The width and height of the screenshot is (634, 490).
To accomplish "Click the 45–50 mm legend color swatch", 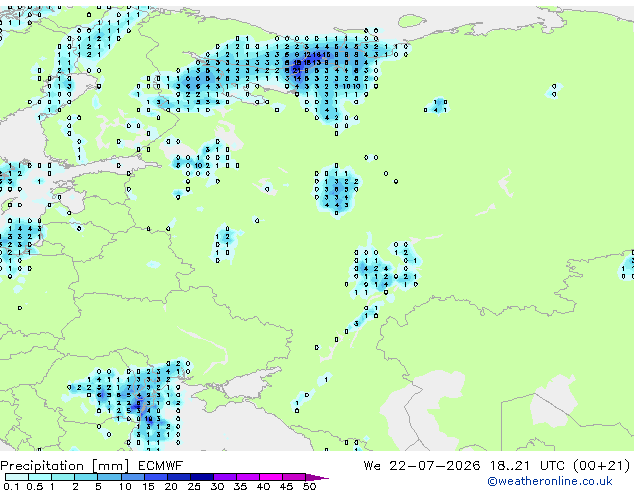I will point(294,477).
